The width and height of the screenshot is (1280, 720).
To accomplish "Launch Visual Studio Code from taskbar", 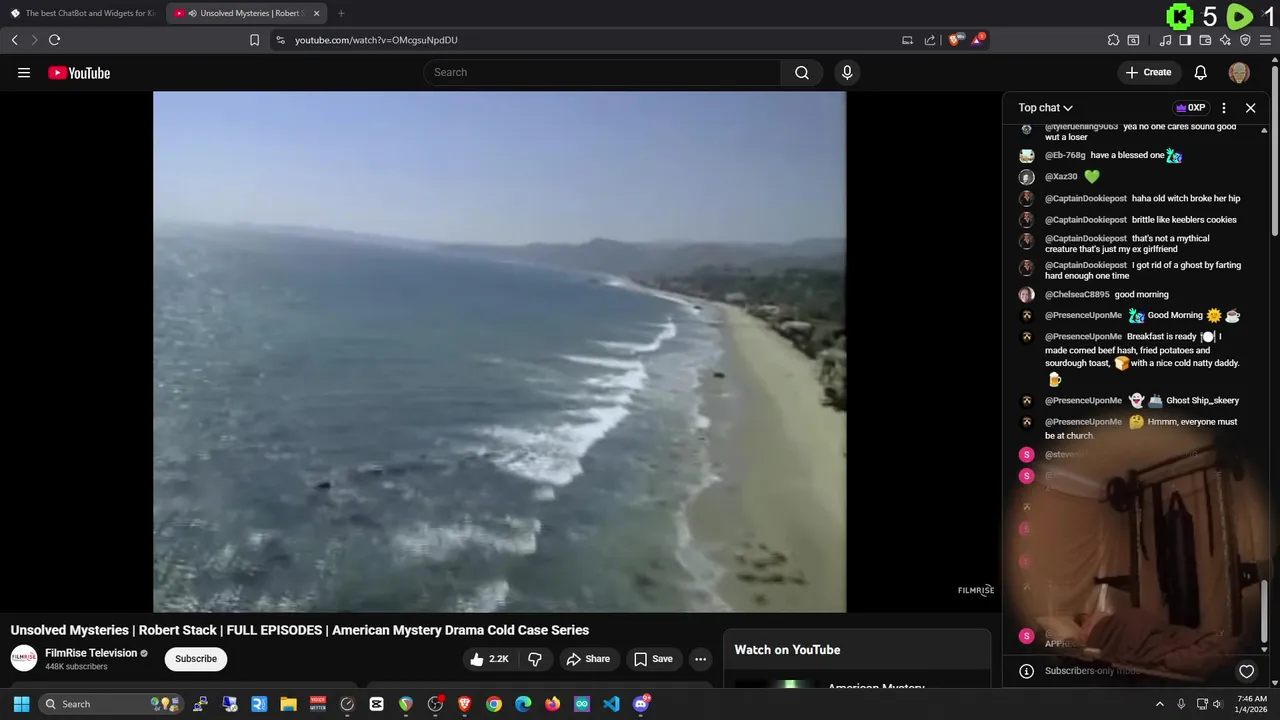I will tap(611, 704).
